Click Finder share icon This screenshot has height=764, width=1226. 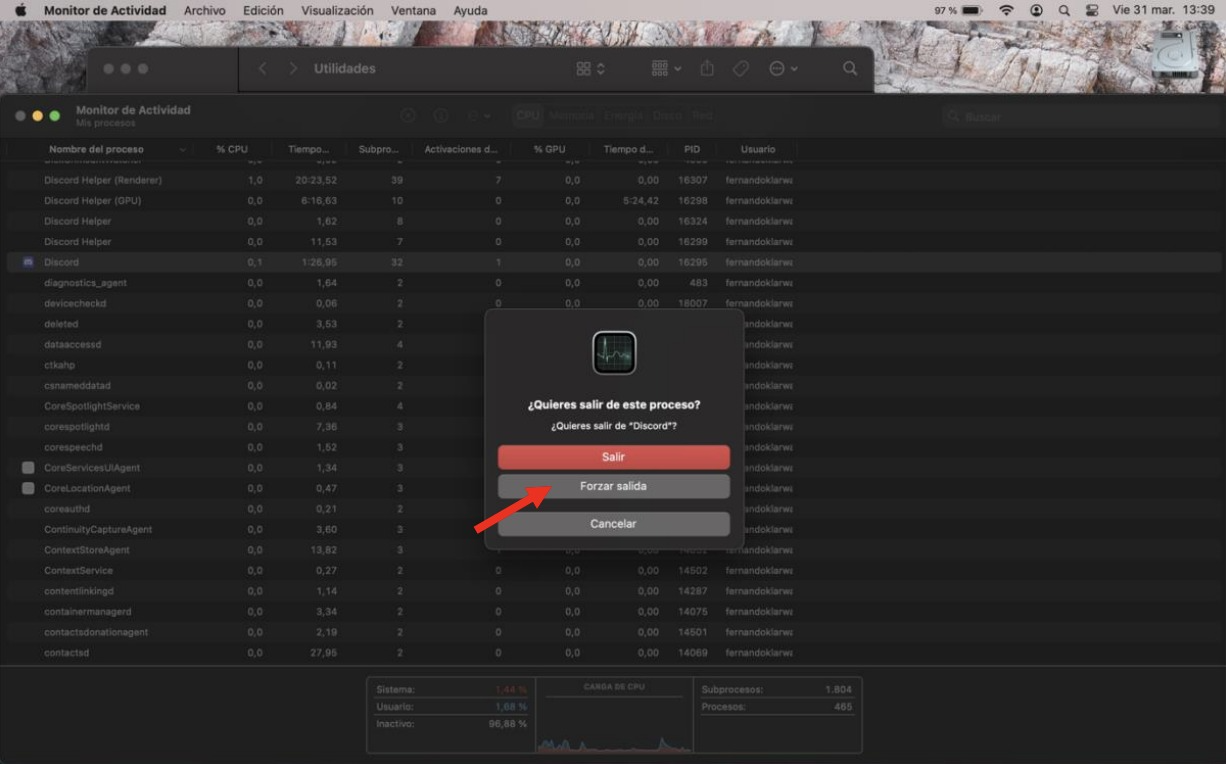pos(707,68)
